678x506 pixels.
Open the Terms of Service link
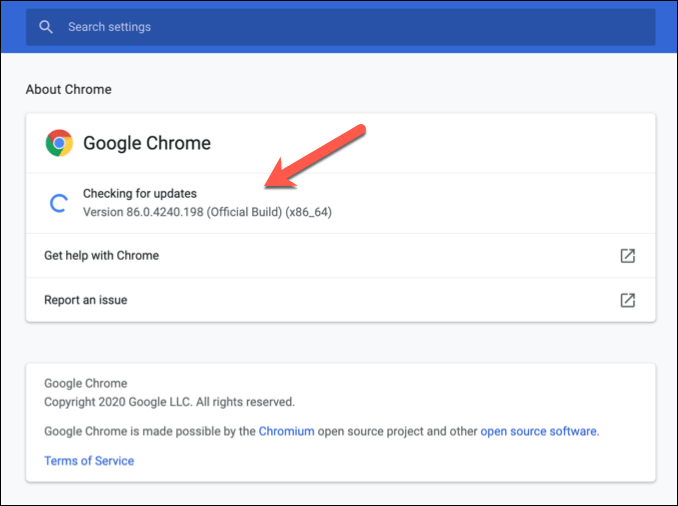click(x=89, y=461)
